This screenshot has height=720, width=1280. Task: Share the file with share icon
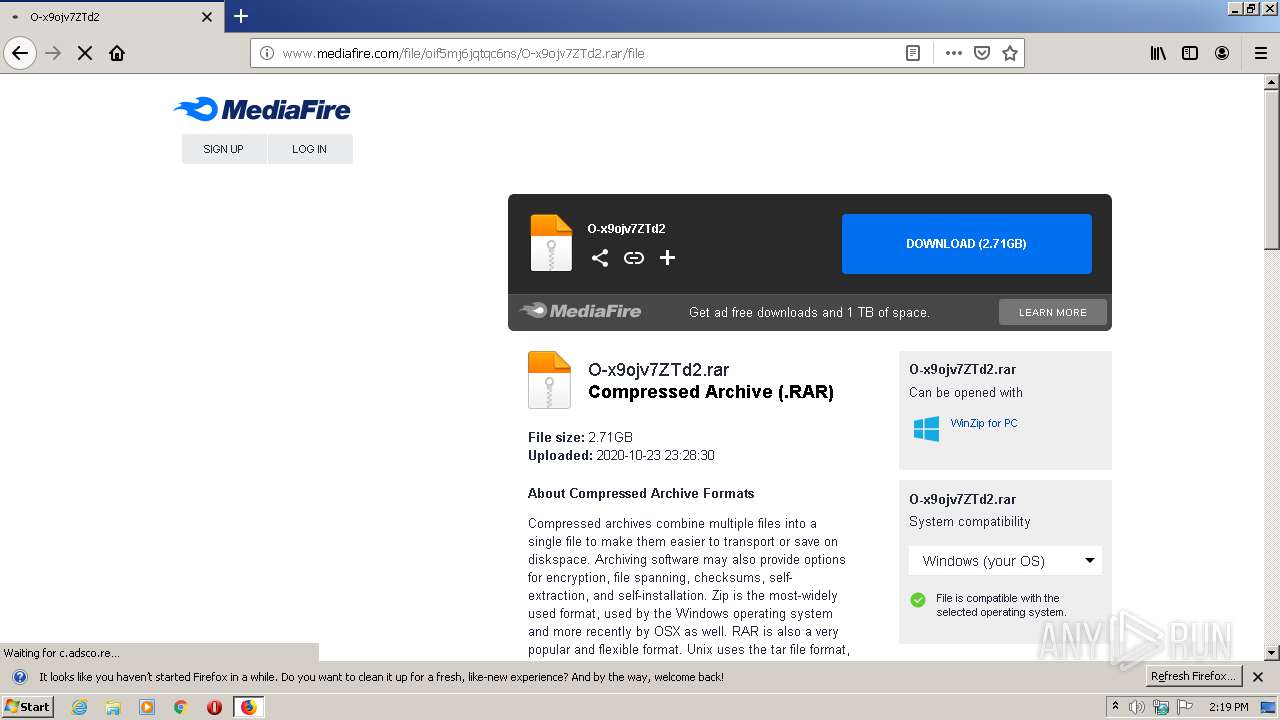pos(600,258)
